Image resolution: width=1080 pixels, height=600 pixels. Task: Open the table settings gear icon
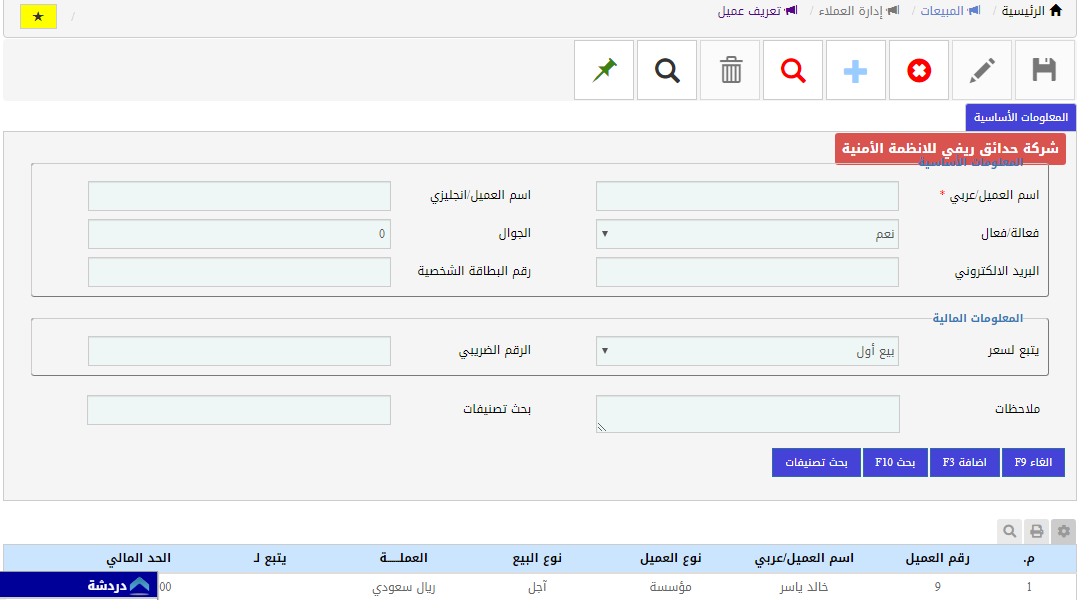(1064, 531)
